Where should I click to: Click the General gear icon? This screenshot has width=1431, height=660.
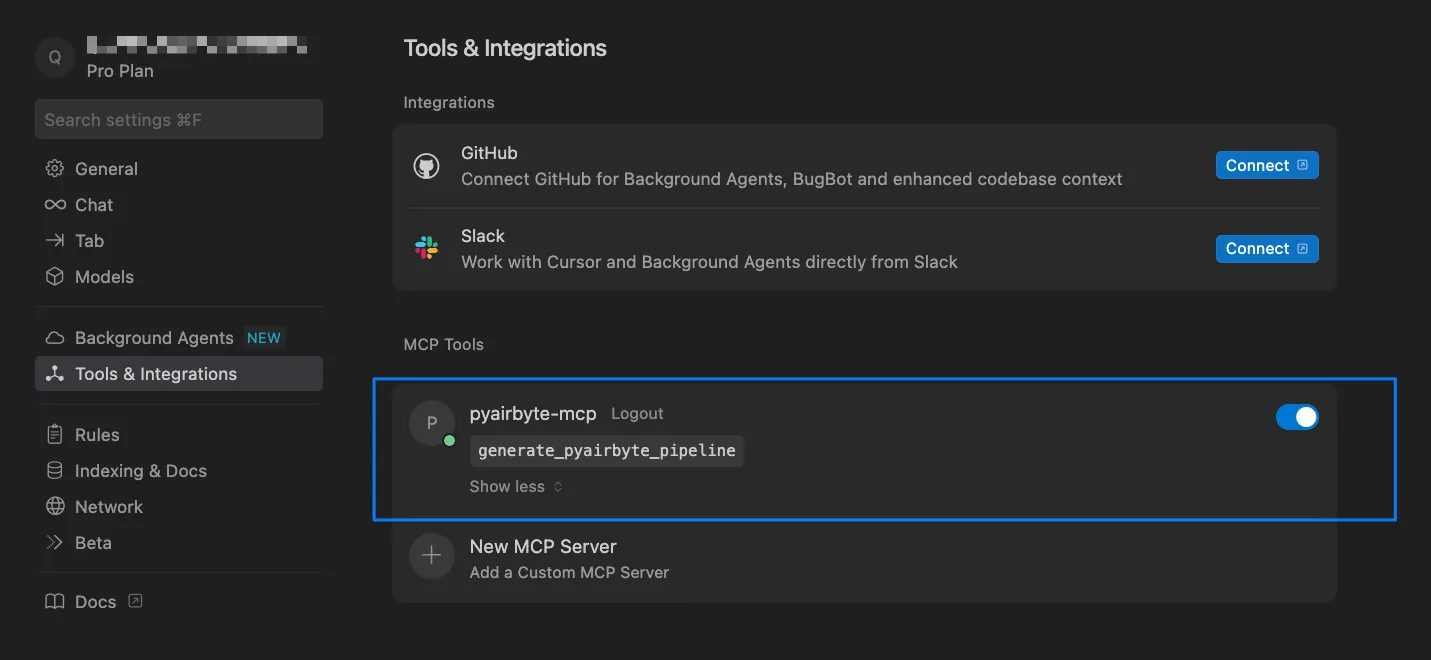55,169
